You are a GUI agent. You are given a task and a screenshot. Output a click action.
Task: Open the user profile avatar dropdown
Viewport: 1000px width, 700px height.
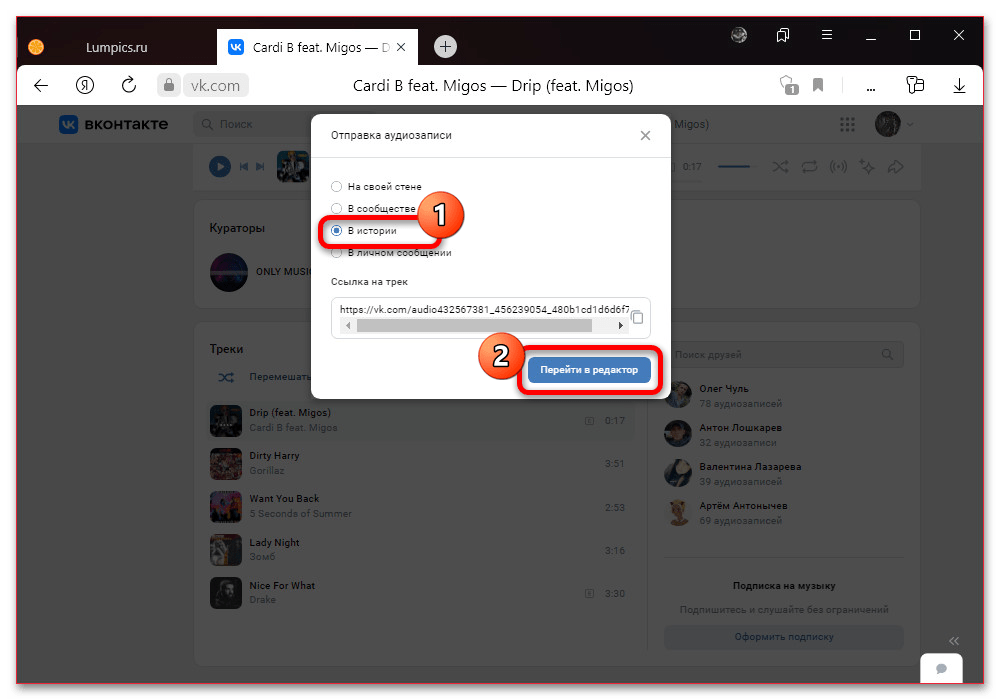click(893, 124)
